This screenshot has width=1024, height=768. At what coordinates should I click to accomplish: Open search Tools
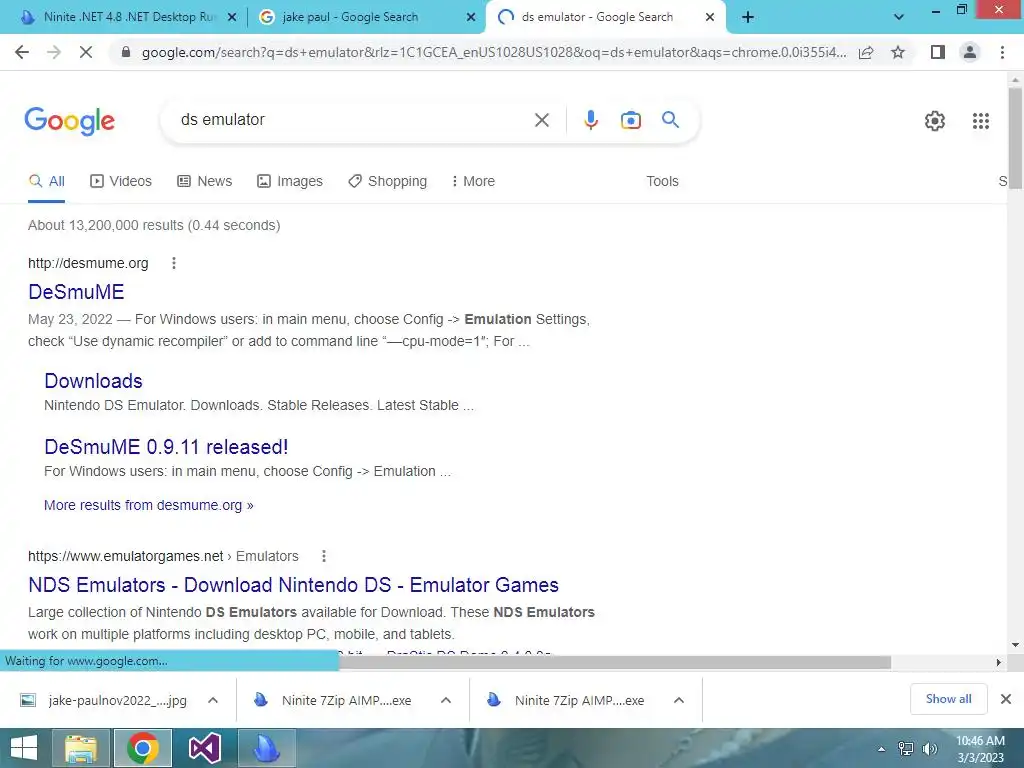click(662, 182)
